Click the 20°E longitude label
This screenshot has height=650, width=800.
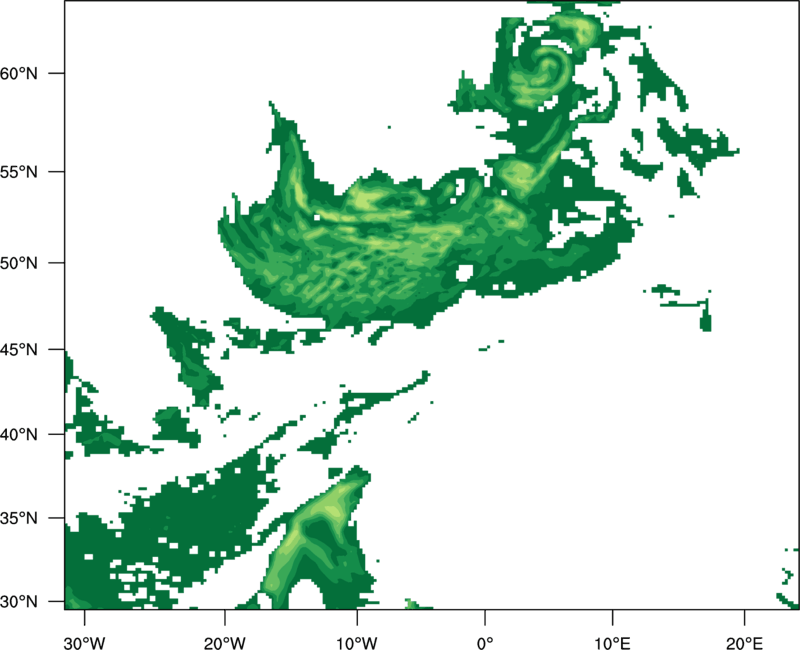744,643
